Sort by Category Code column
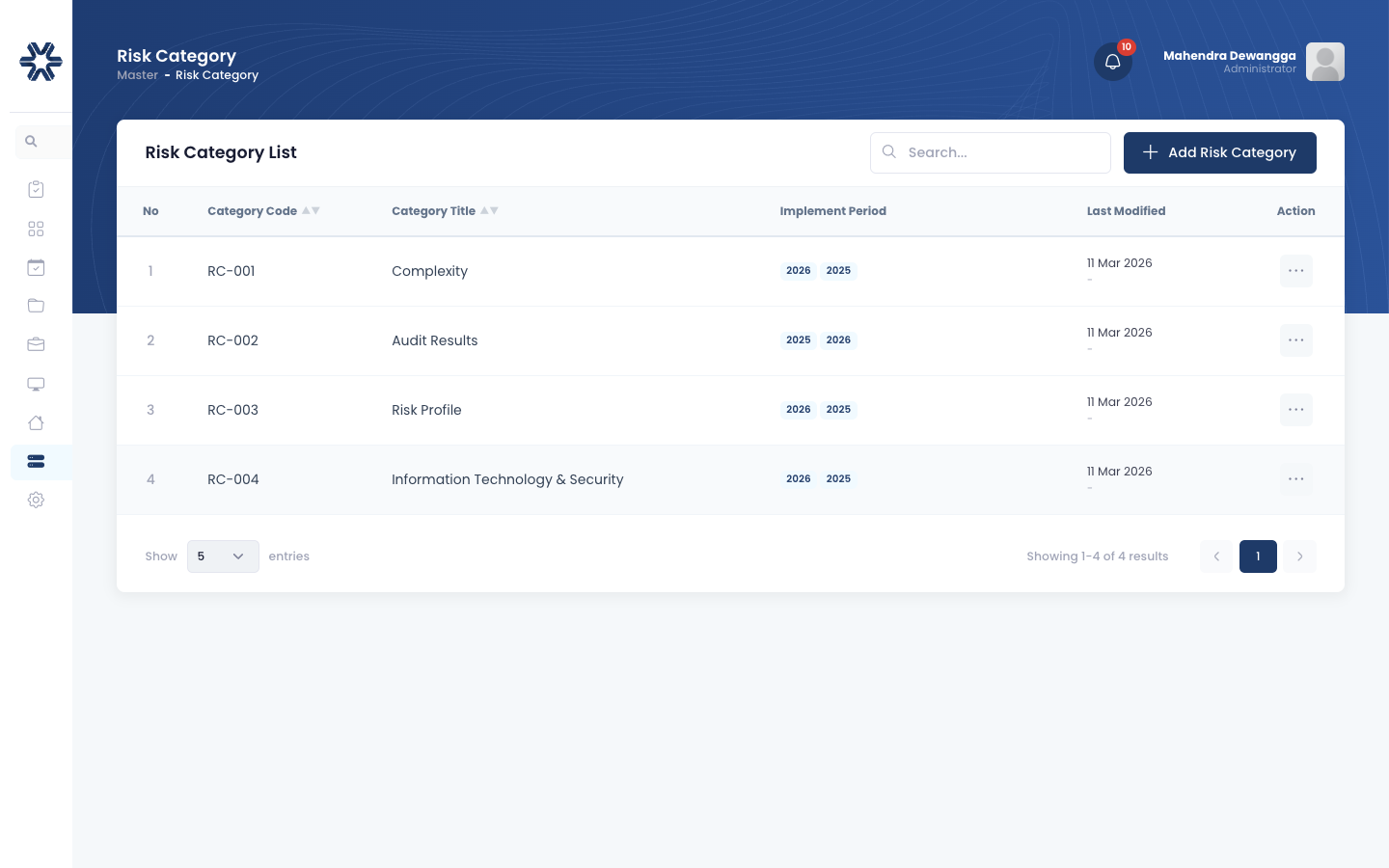This screenshot has width=1389, height=868. pos(263,211)
